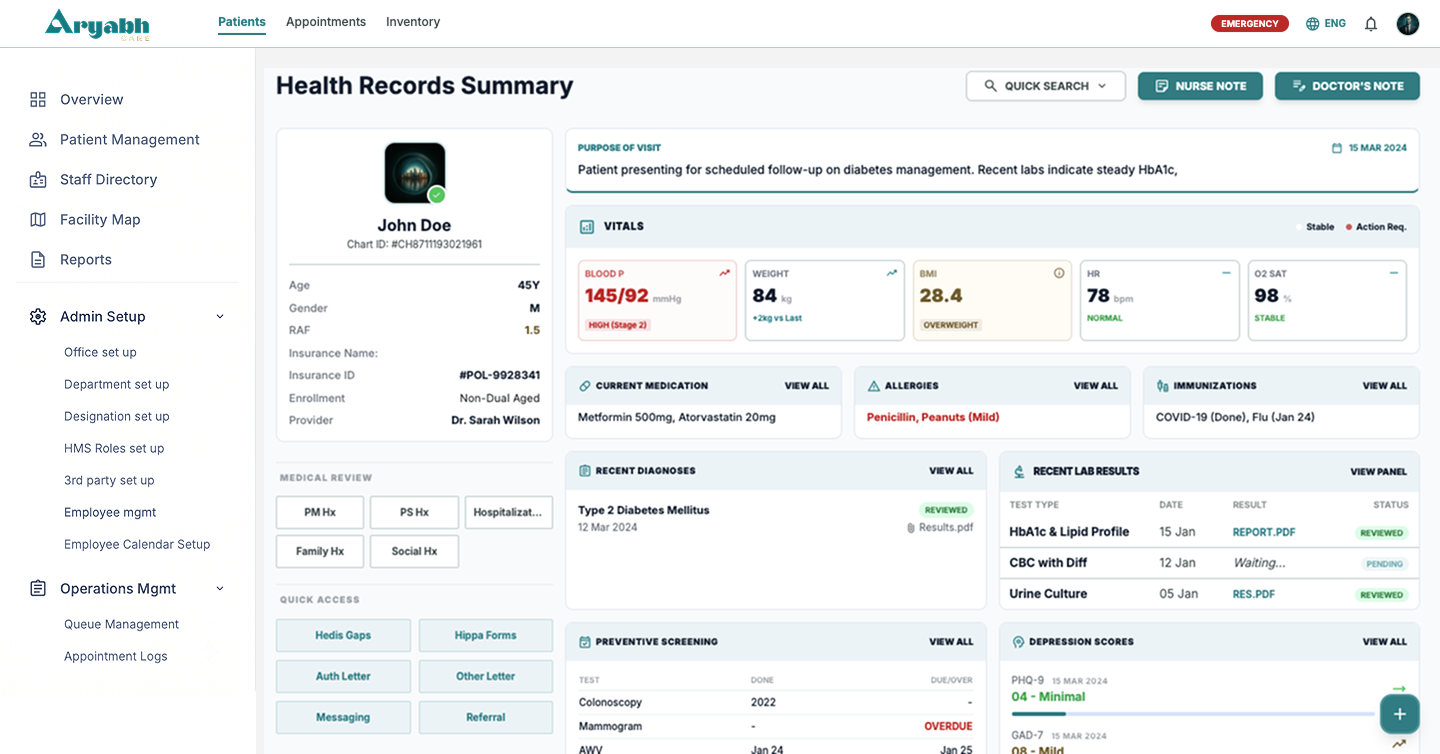Expand PHQ-9 score arrow
The image size is (1440, 754).
coord(1398,689)
